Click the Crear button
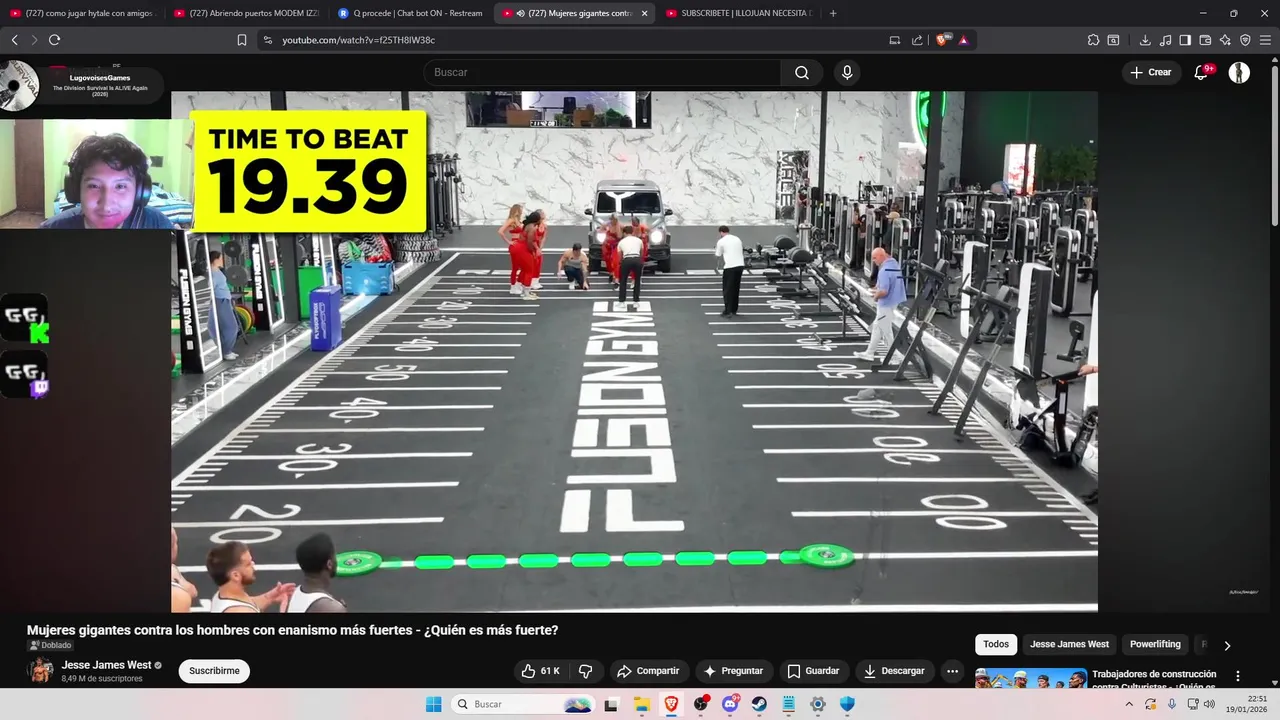 pyautogui.click(x=1151, y=72)
